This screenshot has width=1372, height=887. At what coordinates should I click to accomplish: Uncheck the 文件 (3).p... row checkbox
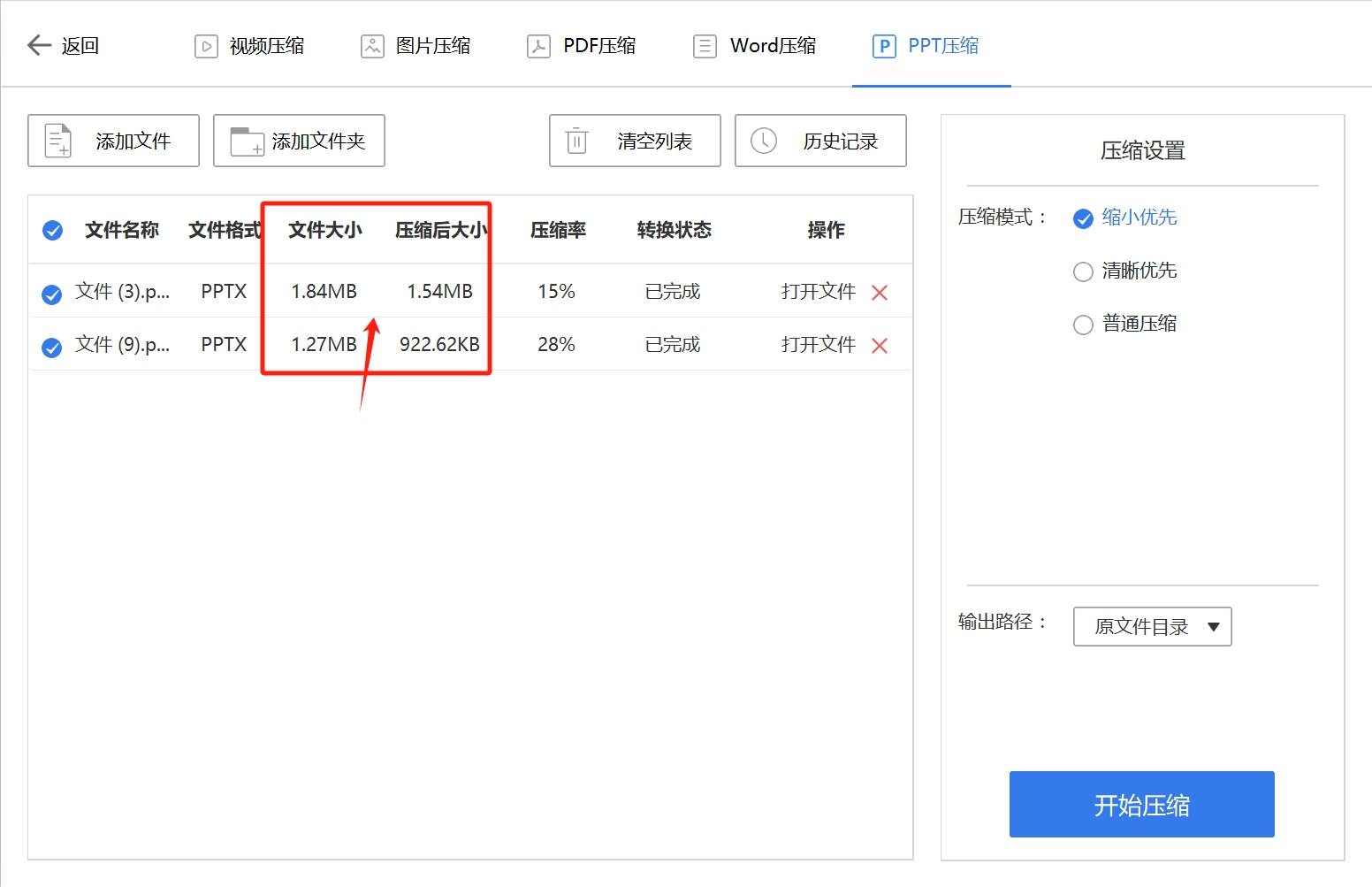point(52,294)
